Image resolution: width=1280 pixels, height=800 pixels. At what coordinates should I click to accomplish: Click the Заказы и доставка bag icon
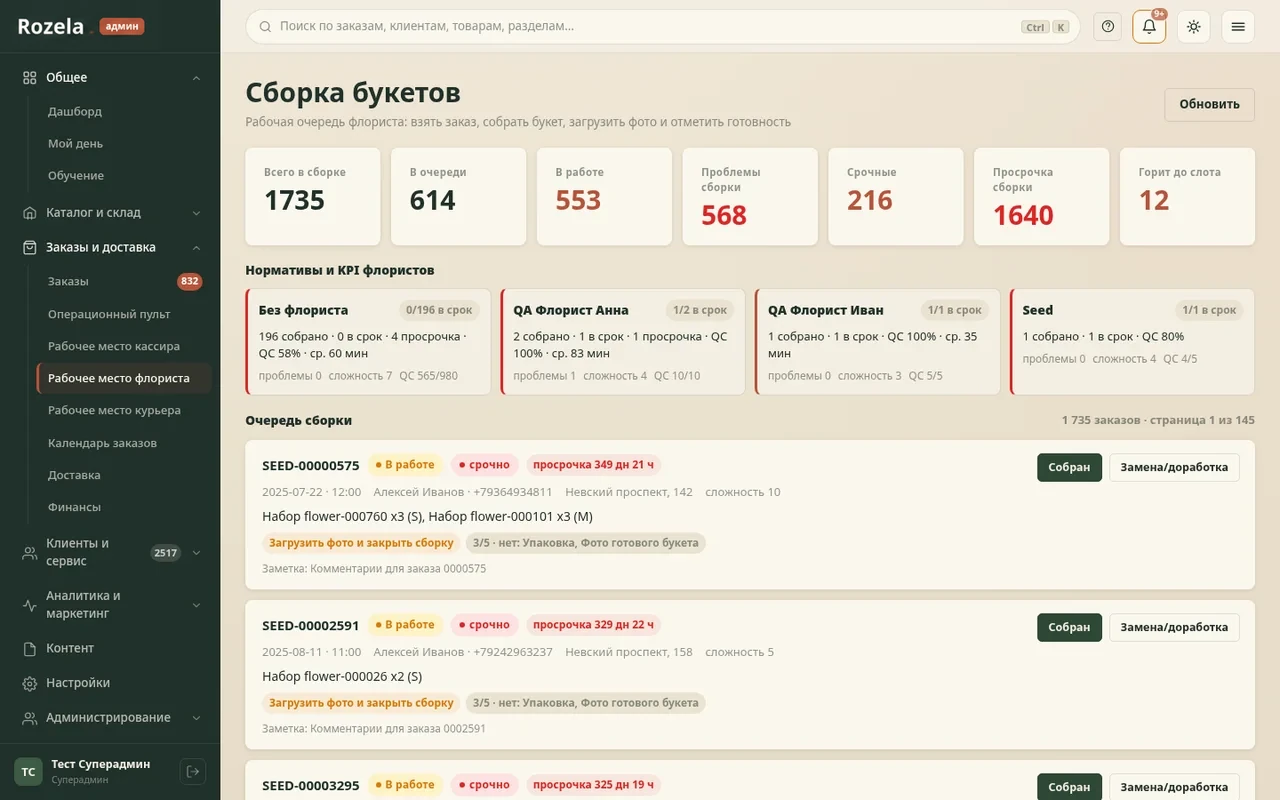point(30,247)
